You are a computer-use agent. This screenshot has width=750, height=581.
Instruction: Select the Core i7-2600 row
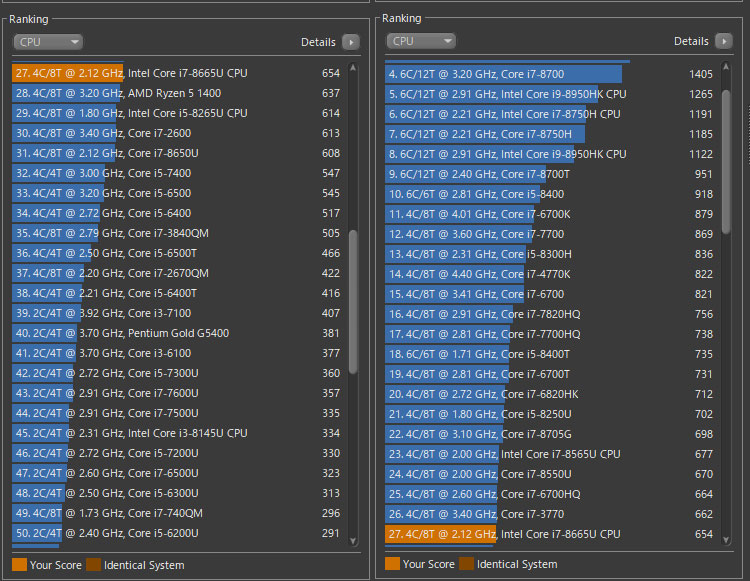178,133
